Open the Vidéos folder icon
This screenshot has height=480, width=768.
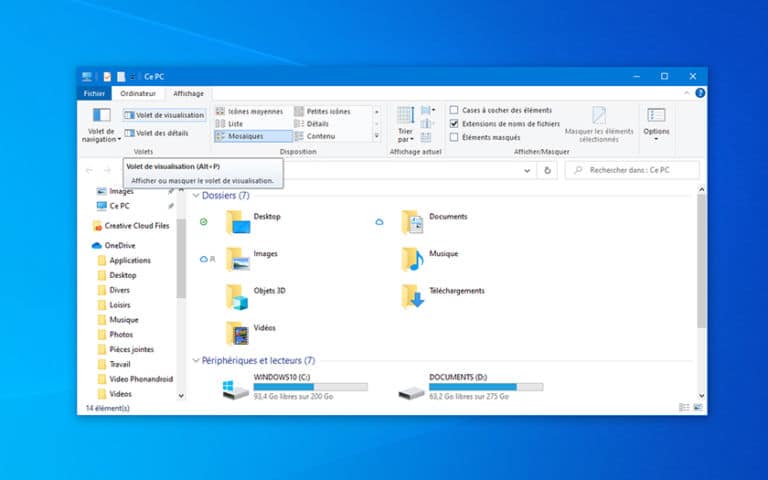tap(238, 332)
